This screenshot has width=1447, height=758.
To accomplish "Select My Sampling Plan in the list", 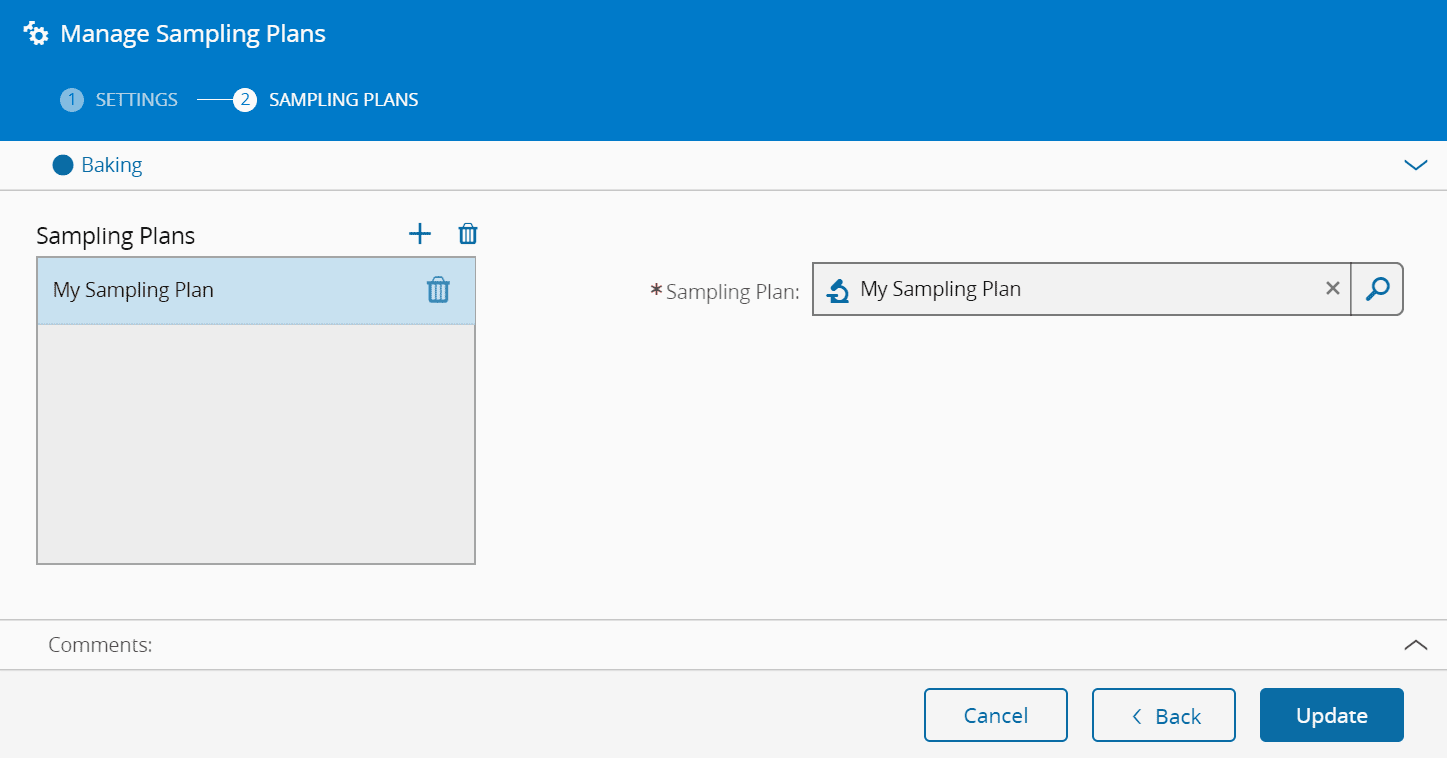I will [x=200, y=290].
